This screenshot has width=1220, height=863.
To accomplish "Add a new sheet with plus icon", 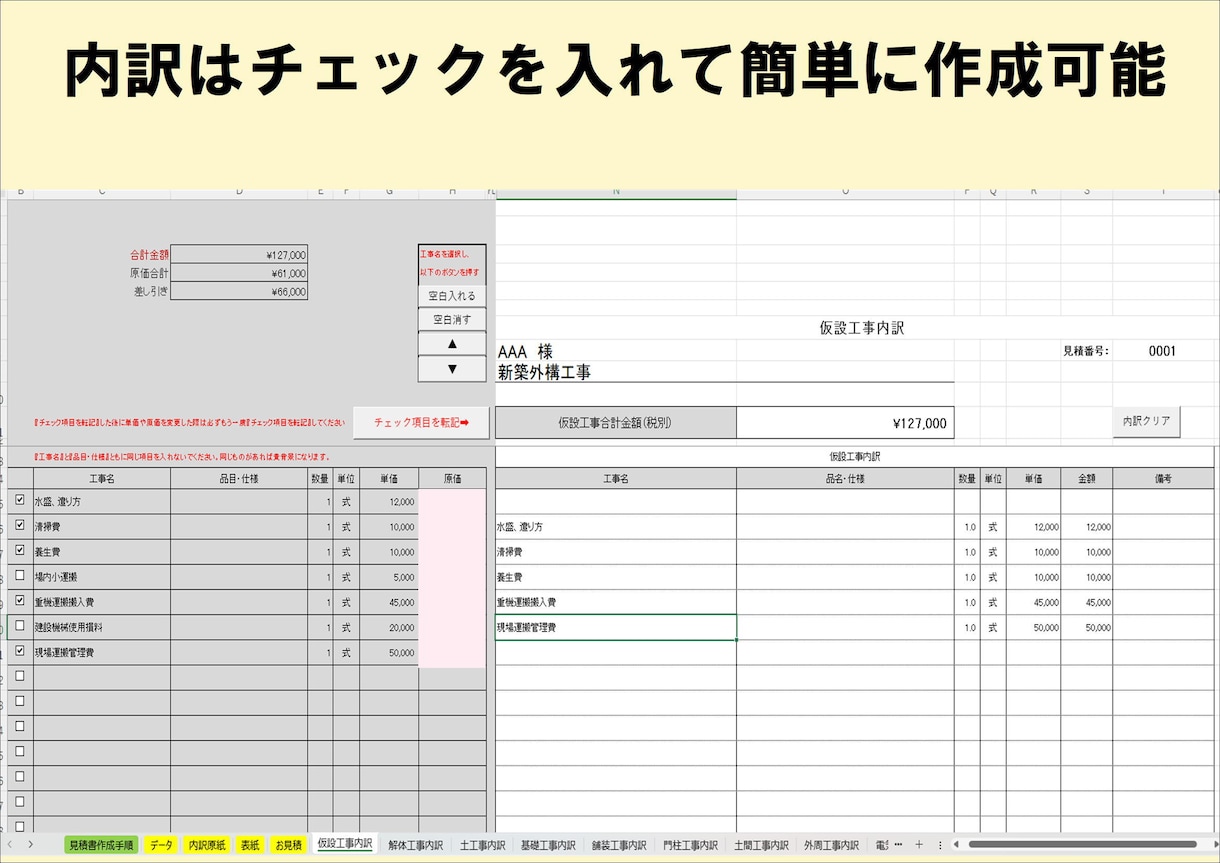I will (x=919, y=845).
